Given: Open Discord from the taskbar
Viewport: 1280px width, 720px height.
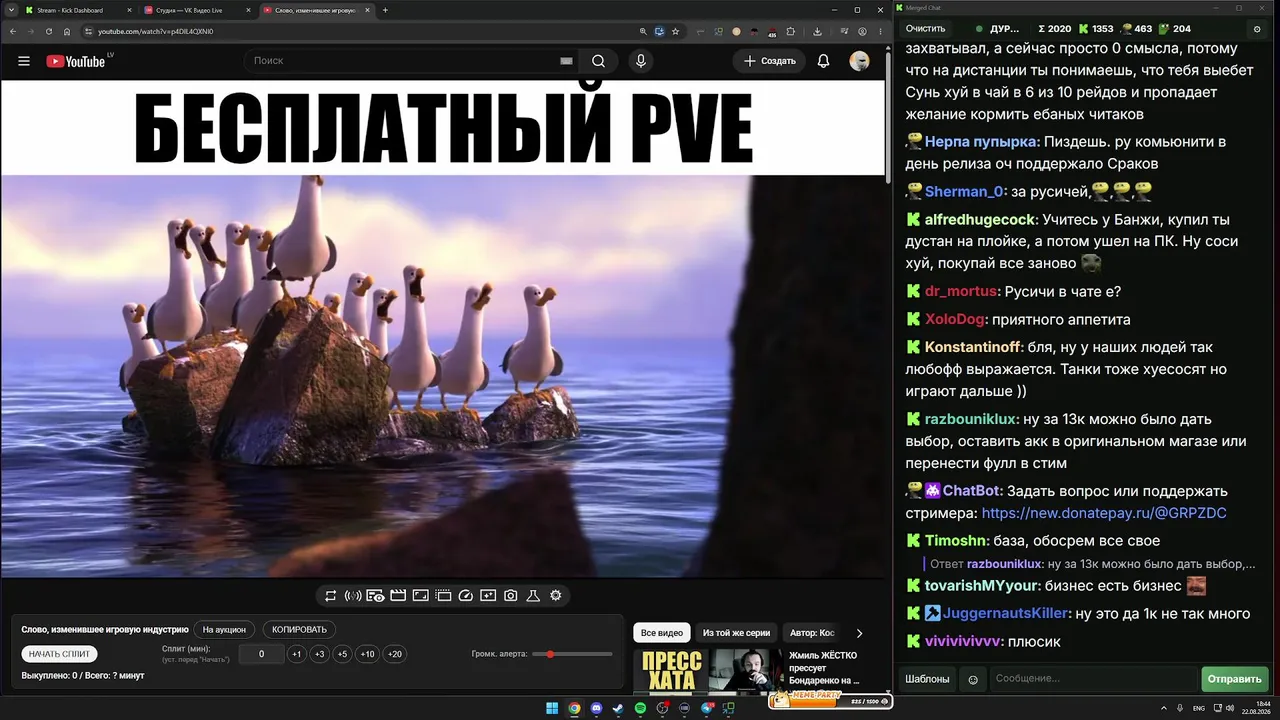Looking at the screenshot, I should 597,709.
